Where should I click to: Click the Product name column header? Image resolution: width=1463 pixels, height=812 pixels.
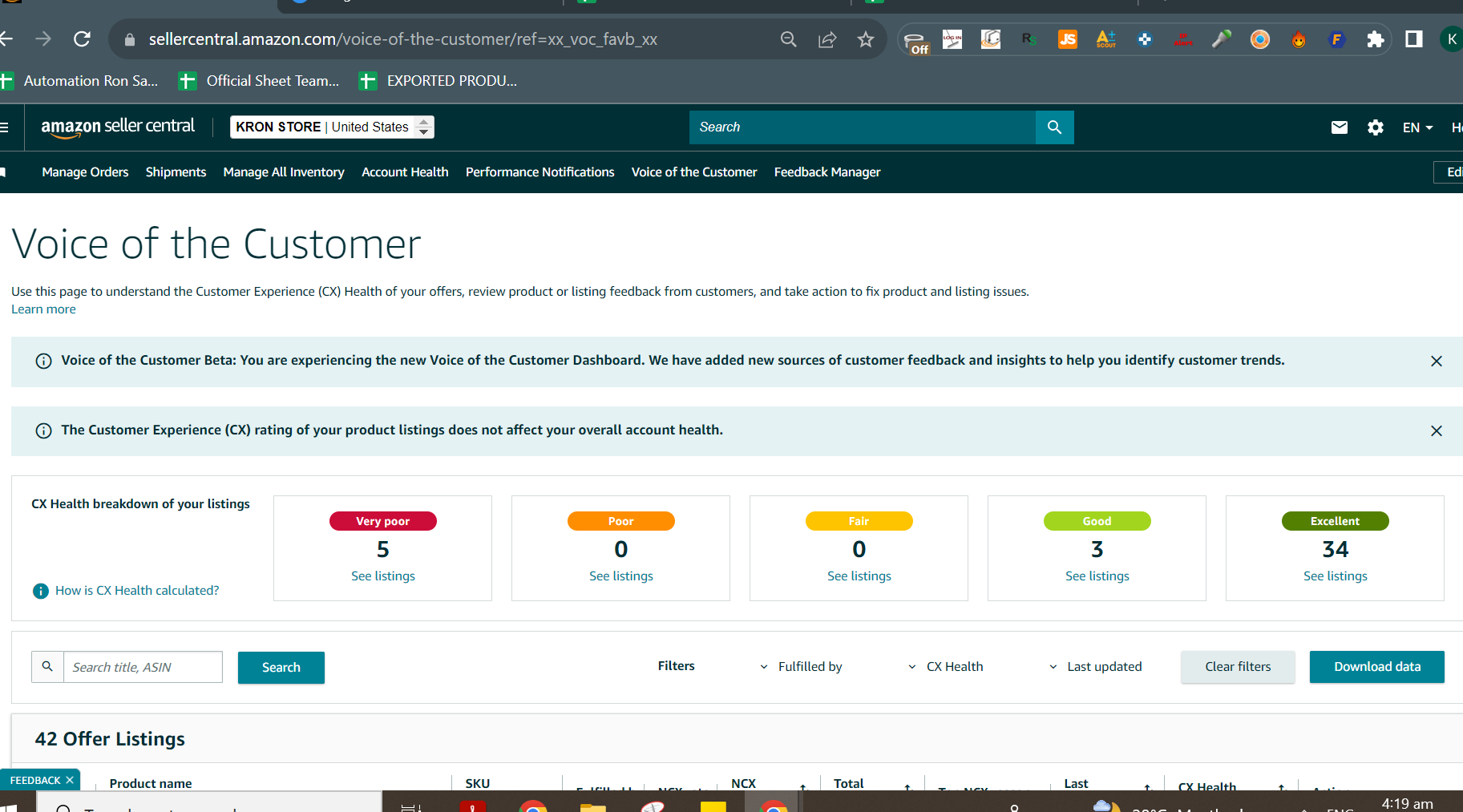151,784
